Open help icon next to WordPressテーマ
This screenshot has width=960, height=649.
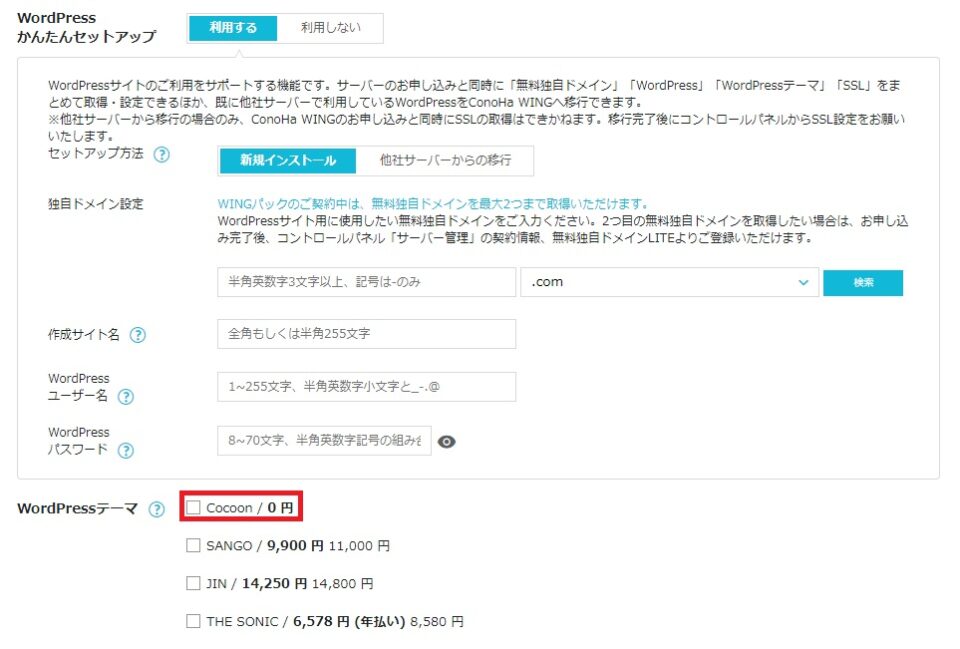tap(157, 509)
